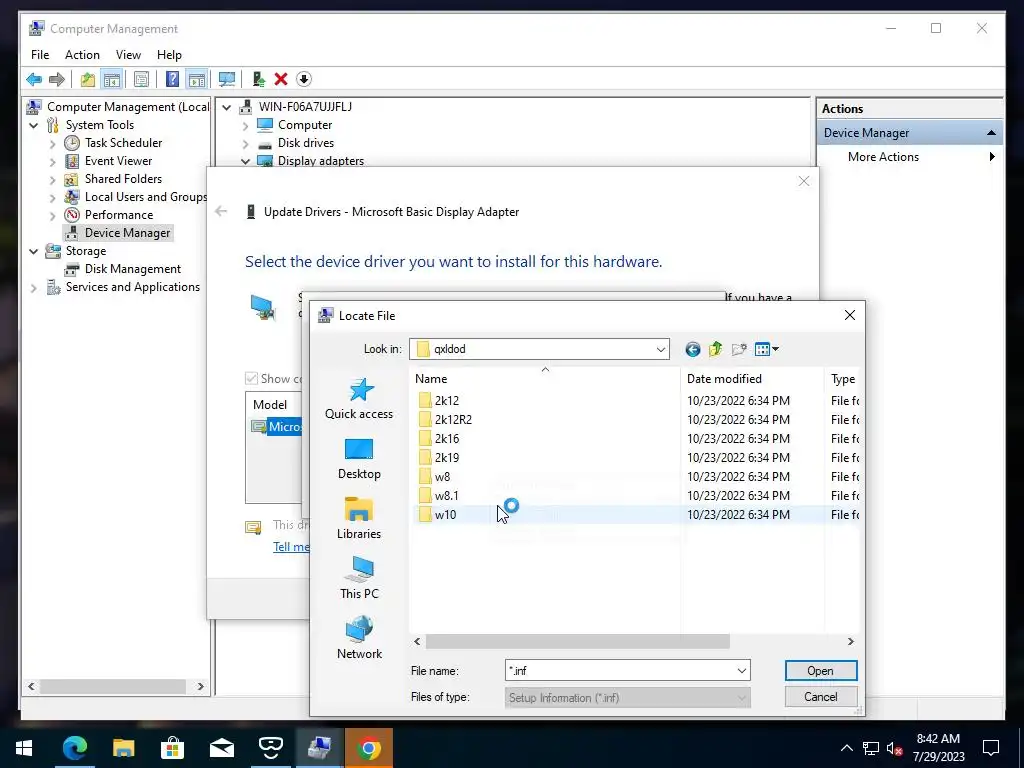The image size is (1024, 768).
Task: Click the Back arrow in Computer Management toolbar
Action: coord(34,80)
